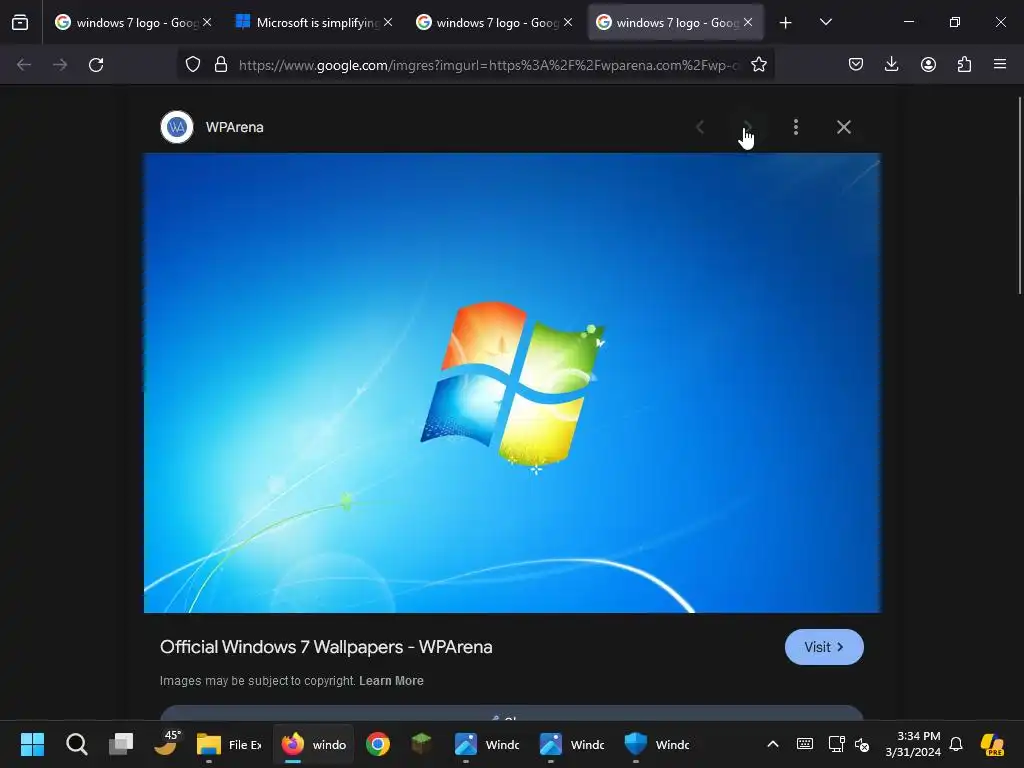
Task: Go back to previous page
Action: click(x=24, y=65)
